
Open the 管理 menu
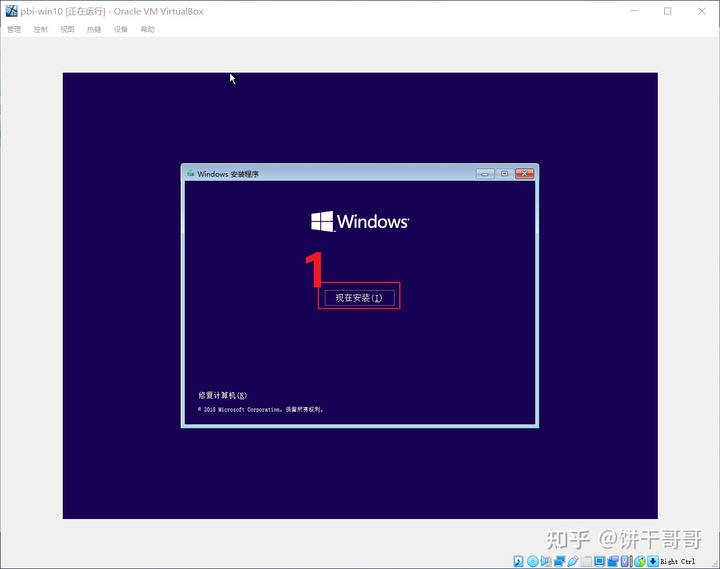tap(14, 29)
